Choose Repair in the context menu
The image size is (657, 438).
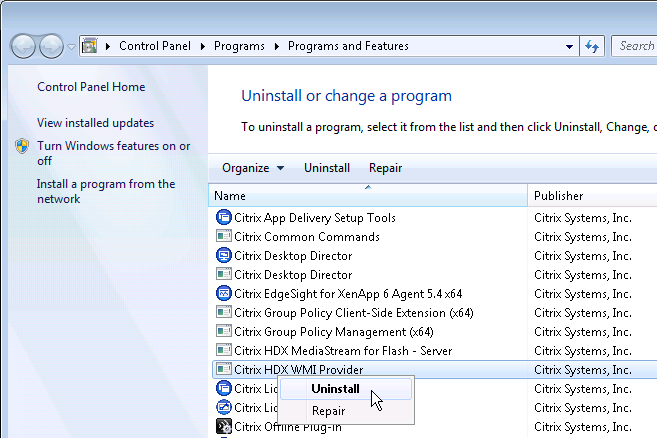(x=346, y=411)
